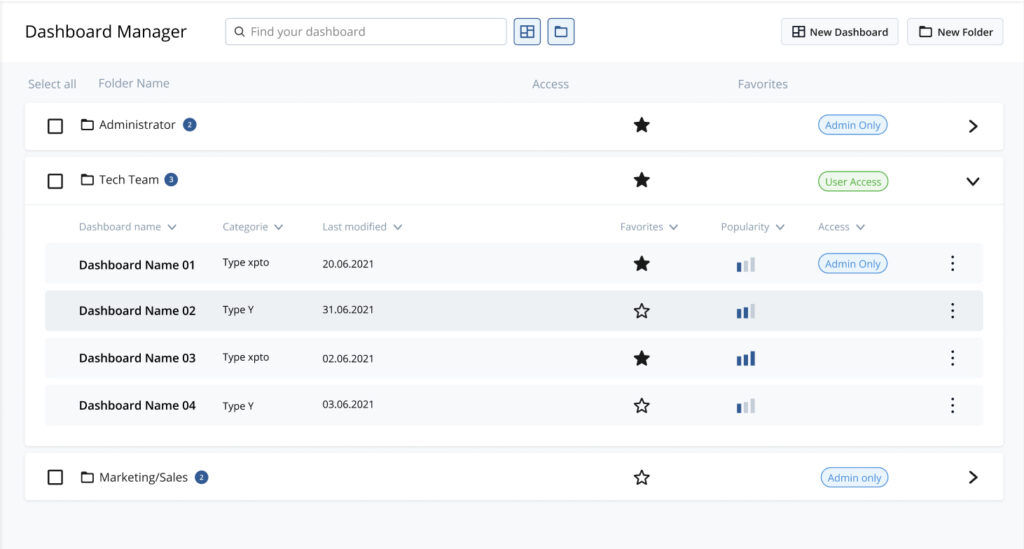The height and width of the screenshot is (549, 1024).
Task: Open Dashboard Name 04
Action: (x=137, y=405)
